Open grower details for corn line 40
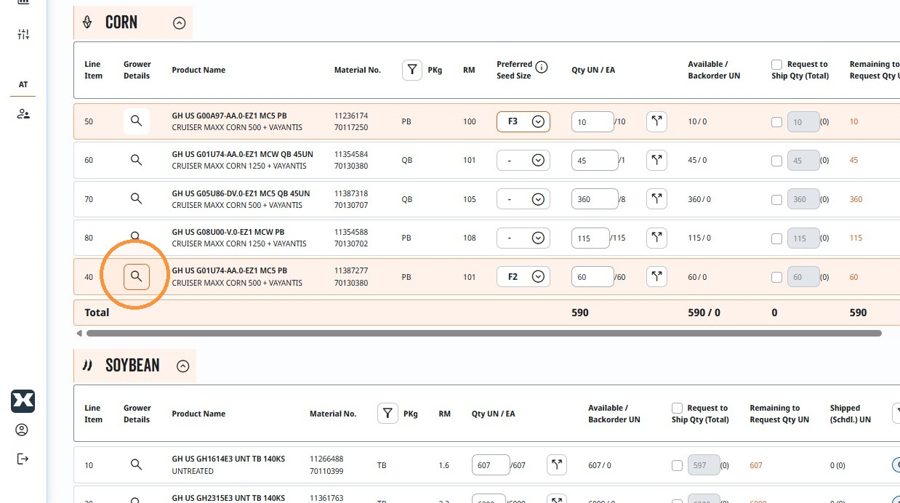 (x=136, y=277)
